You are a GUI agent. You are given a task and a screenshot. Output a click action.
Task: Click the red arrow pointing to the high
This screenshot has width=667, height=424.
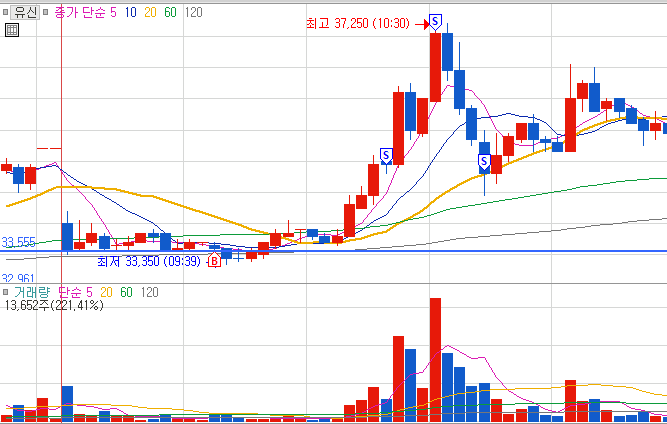point(422,25)
